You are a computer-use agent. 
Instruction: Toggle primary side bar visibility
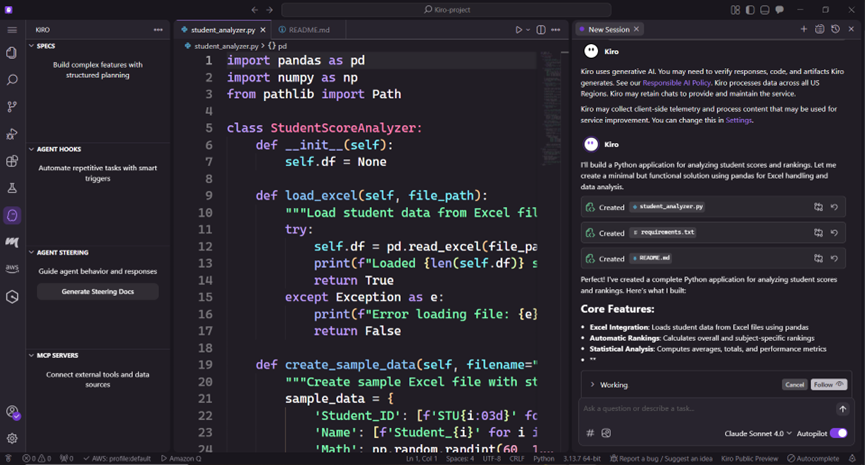click(750, 10)
